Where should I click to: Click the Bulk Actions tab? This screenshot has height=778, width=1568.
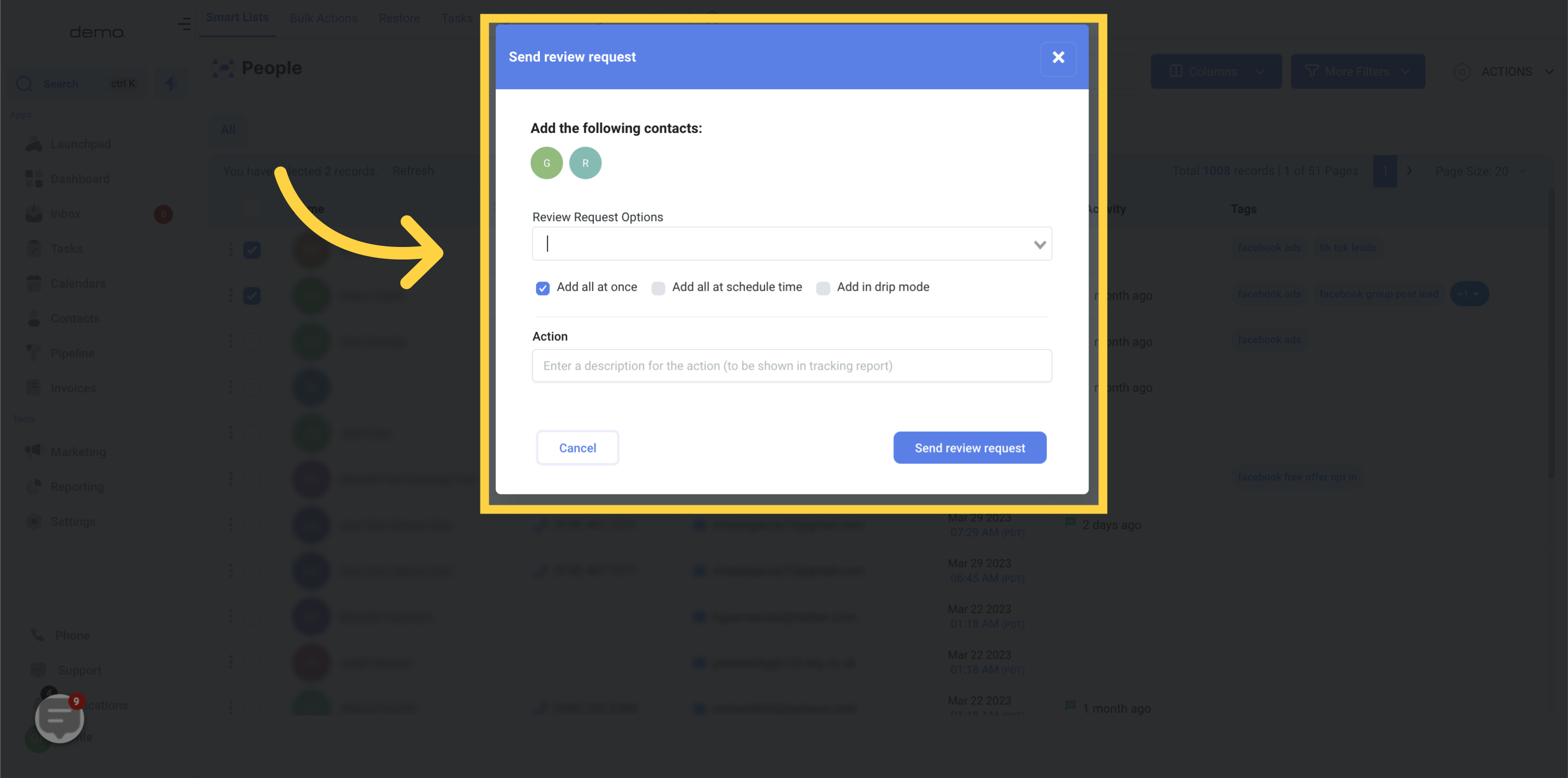(323, 18)
